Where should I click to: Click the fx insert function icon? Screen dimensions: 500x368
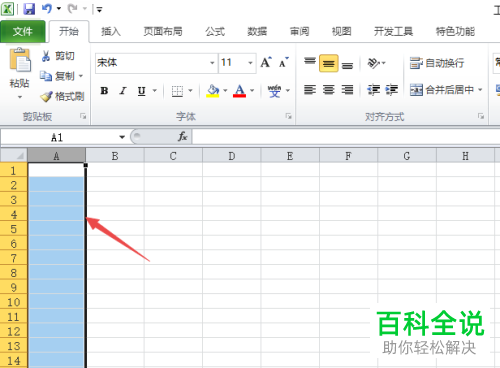(x=182, y=136)
